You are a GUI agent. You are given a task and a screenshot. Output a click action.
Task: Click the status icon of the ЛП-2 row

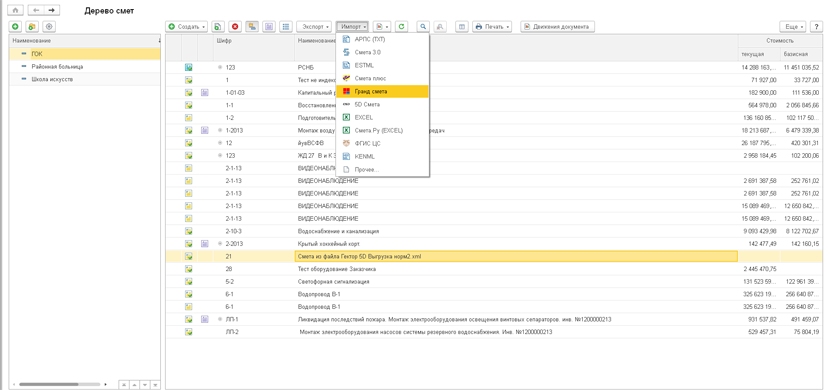pos(188,332)
